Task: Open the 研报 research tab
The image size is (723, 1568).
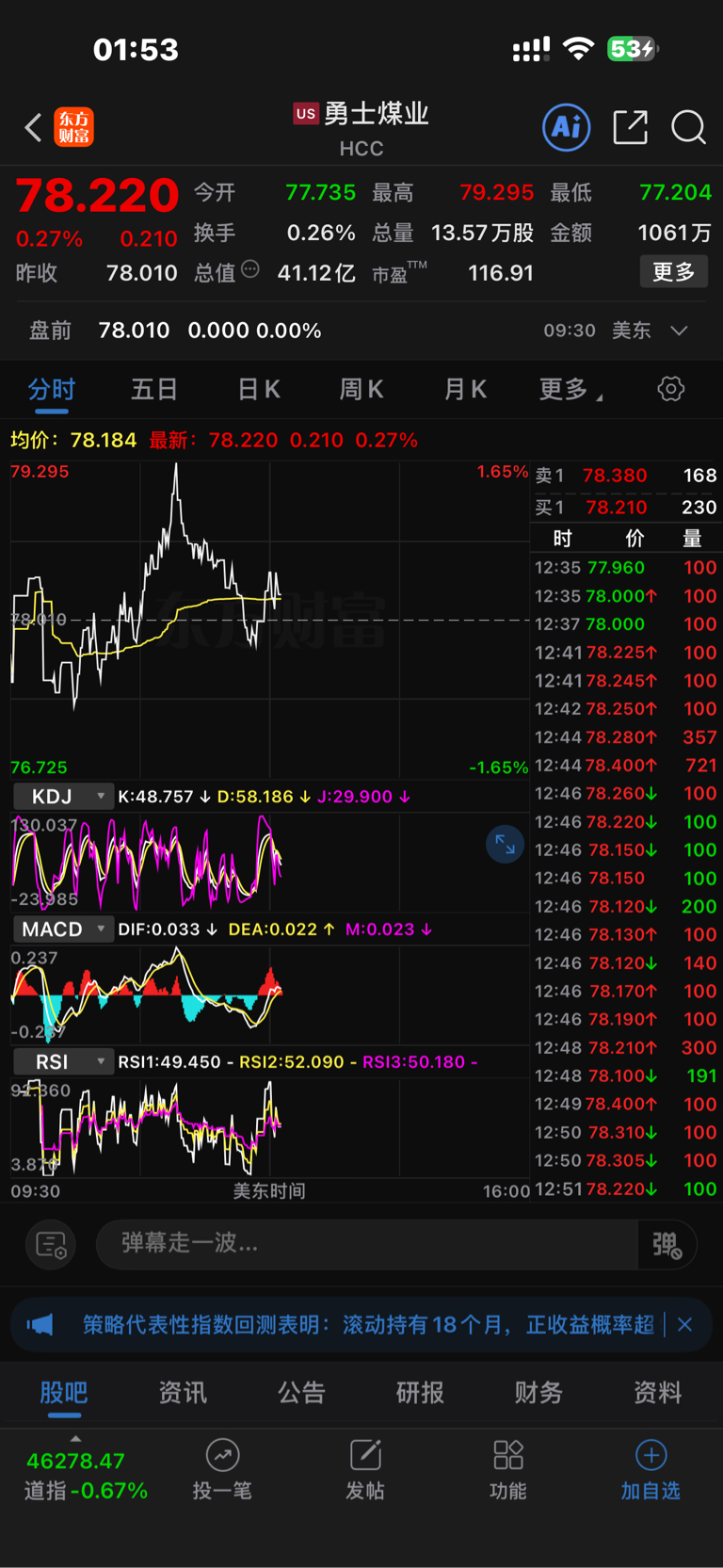Action: click(x=420, y=1393)
